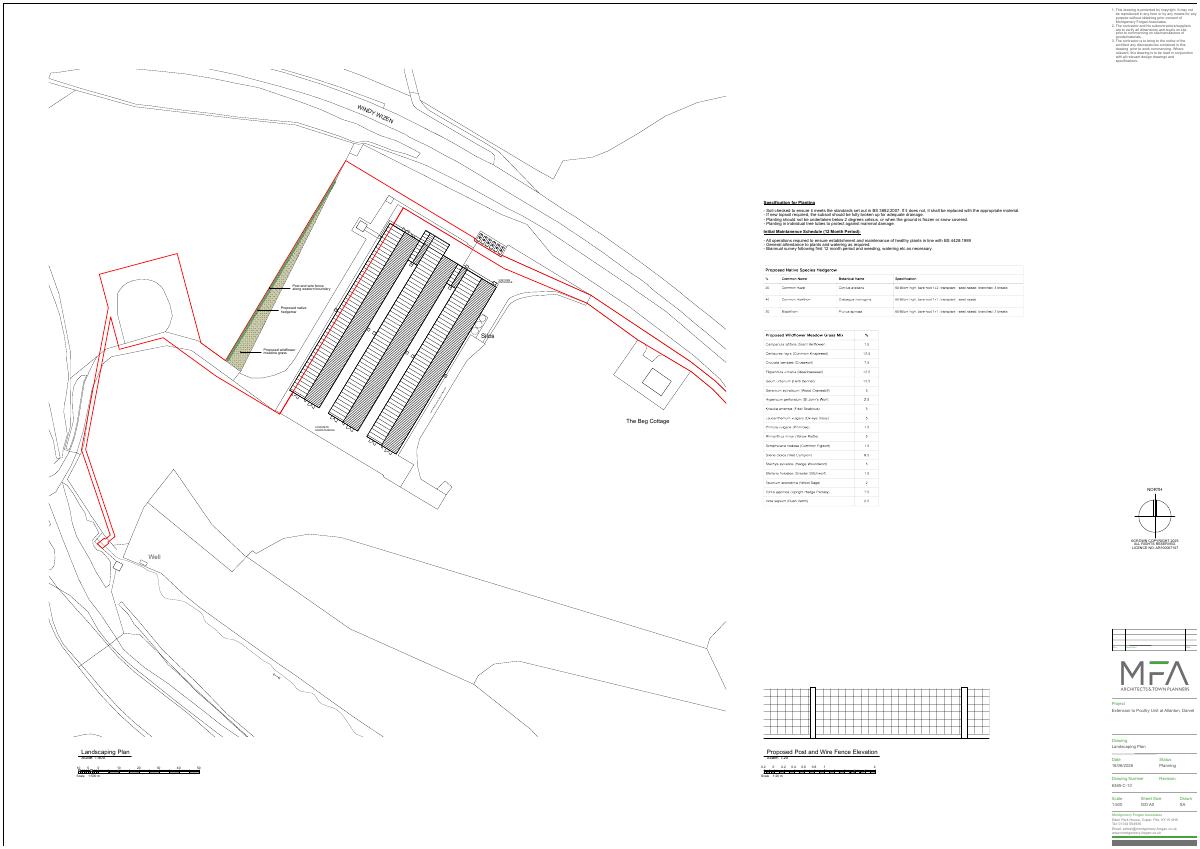
Task: Click 'Proposed Native Species Hedgerow' table header
Action: [801, 270]
